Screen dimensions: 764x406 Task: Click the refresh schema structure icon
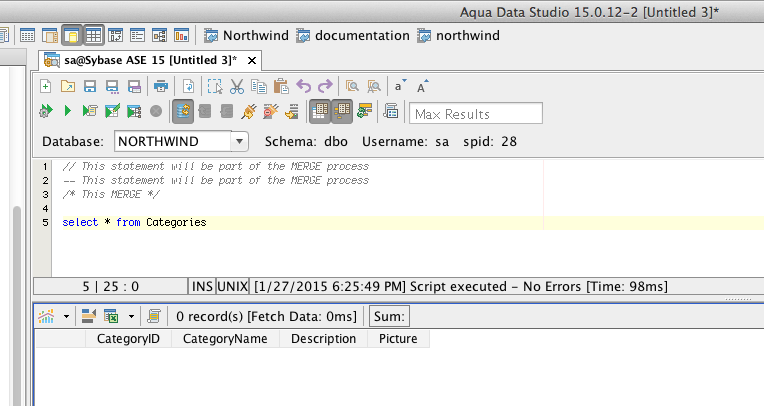point(364,111)
